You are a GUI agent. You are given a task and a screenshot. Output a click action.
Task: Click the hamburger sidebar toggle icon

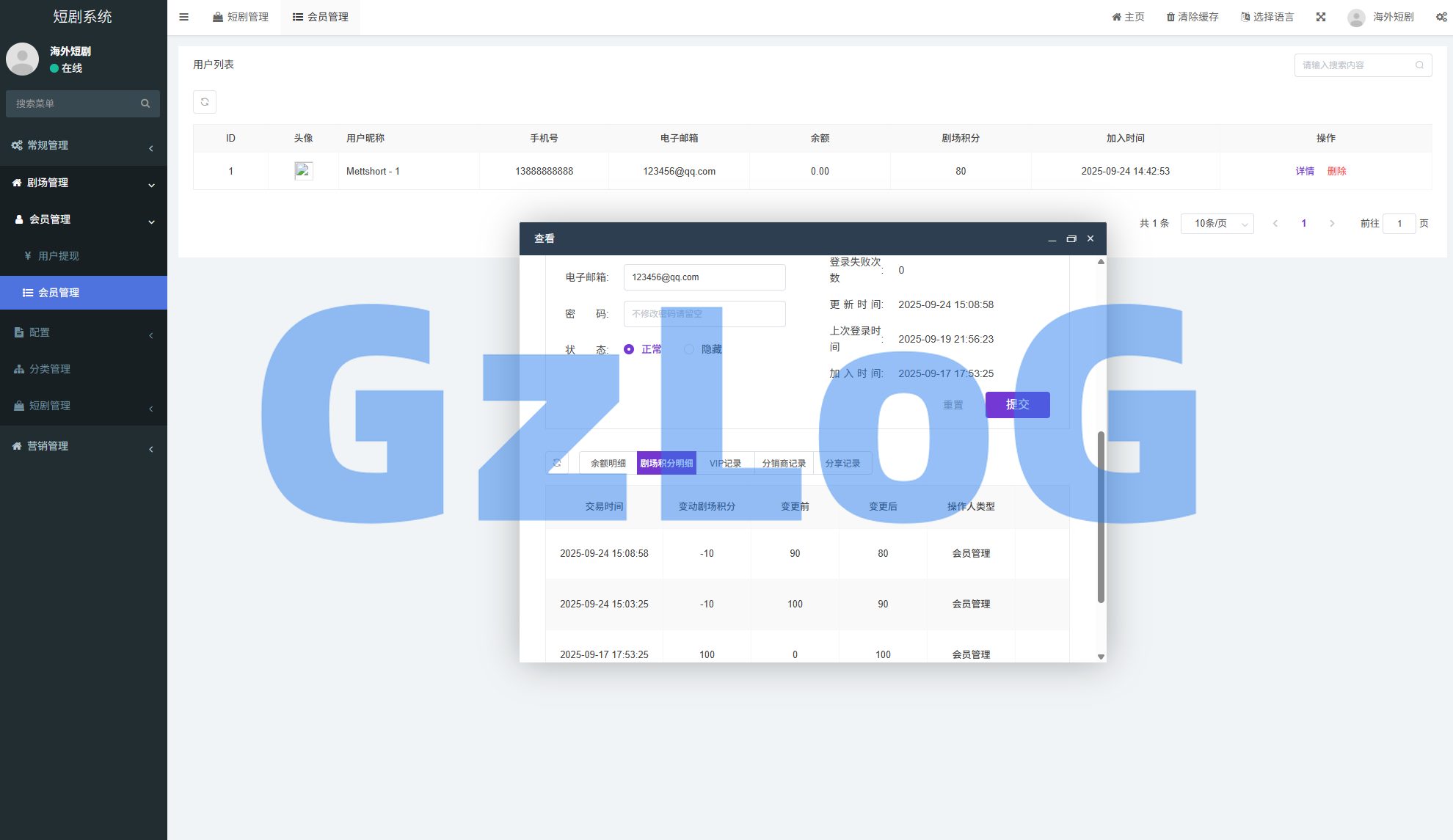184,17
